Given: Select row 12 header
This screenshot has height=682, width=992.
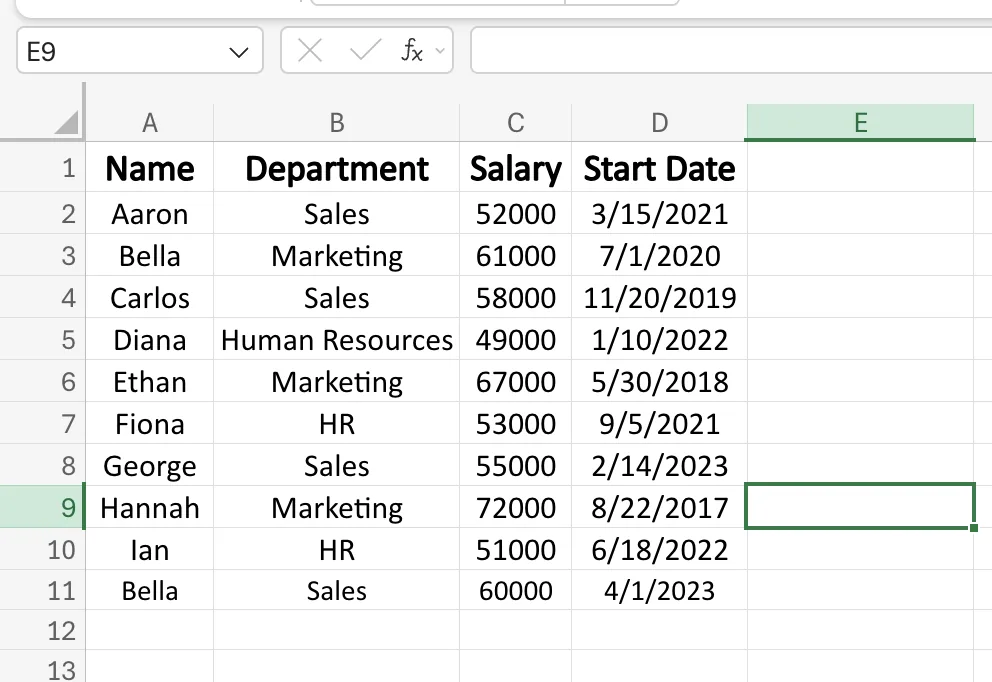Looking at the screenshot, I should [42, 630].
